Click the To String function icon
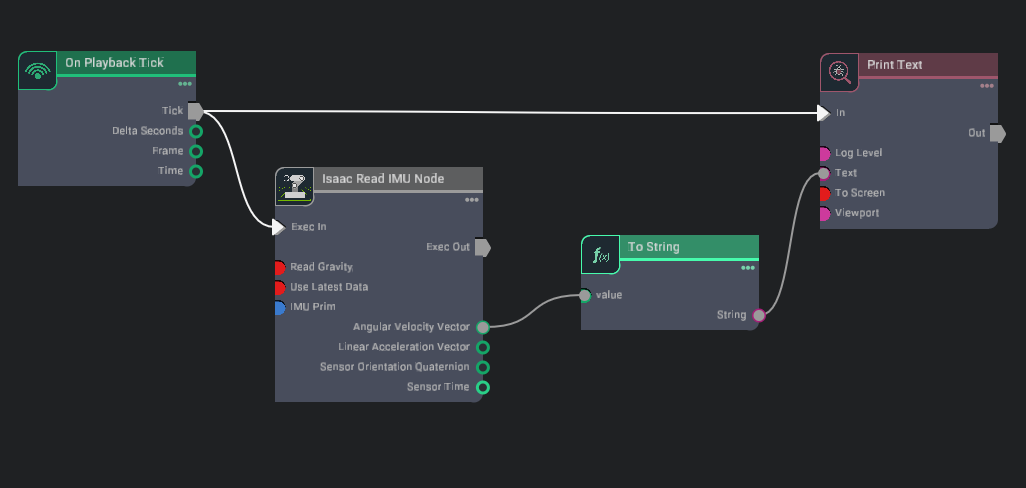Viewport: 1026px width, 488px height. [x=601, y=256]
